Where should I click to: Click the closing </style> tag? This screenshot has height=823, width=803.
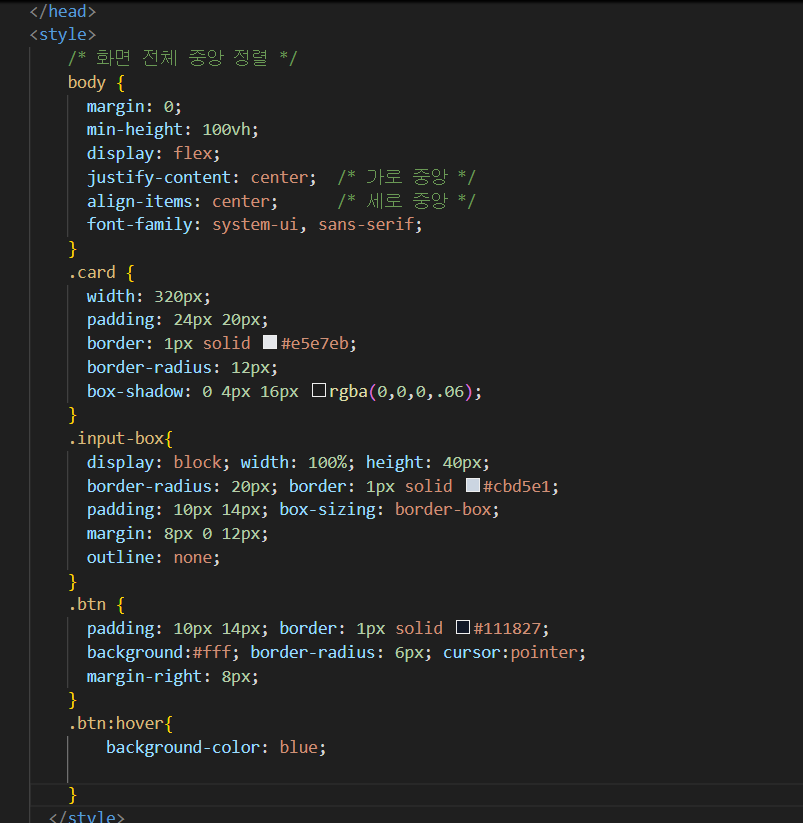(87, 816)
